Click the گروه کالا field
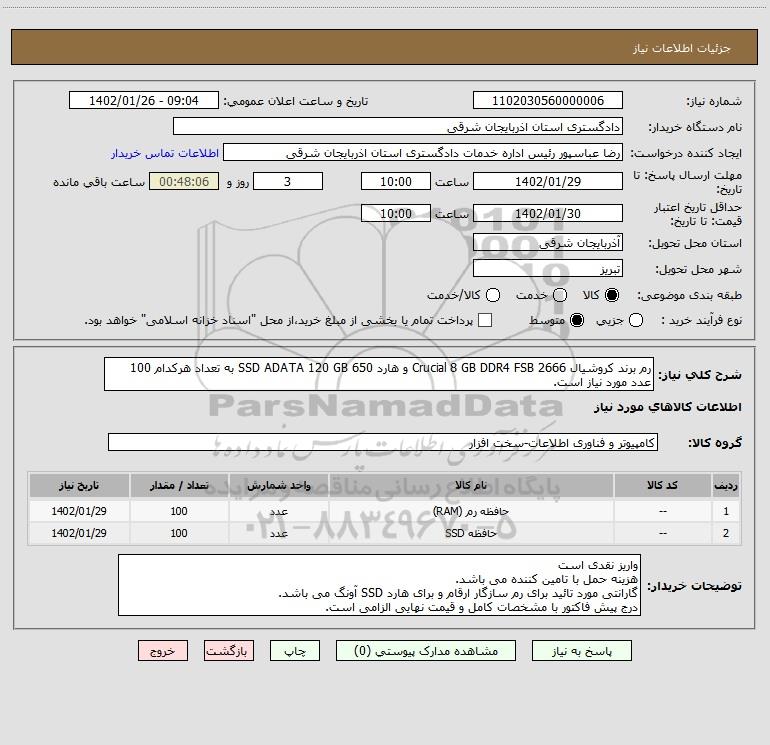The width and height of the screenshot is (770, 745). (383, 442)
